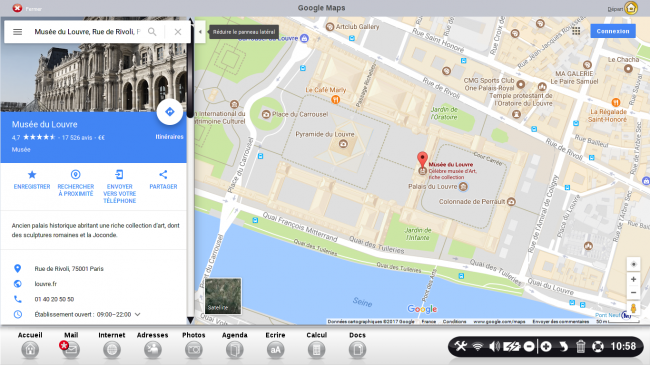Expand opening hours chevron
This screenshot has height=365, width=650.
(138, 314)
